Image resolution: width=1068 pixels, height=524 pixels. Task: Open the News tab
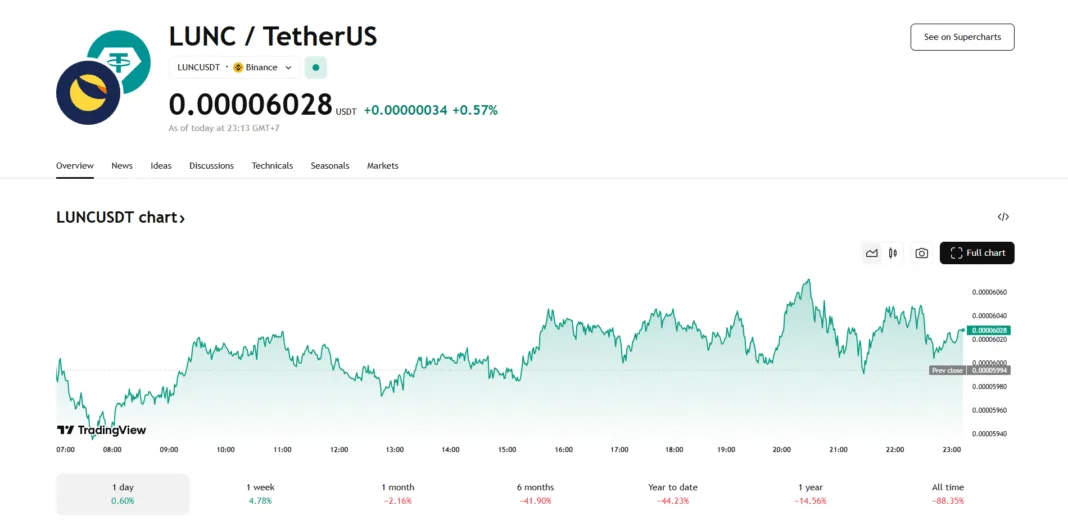coord(122,166)
